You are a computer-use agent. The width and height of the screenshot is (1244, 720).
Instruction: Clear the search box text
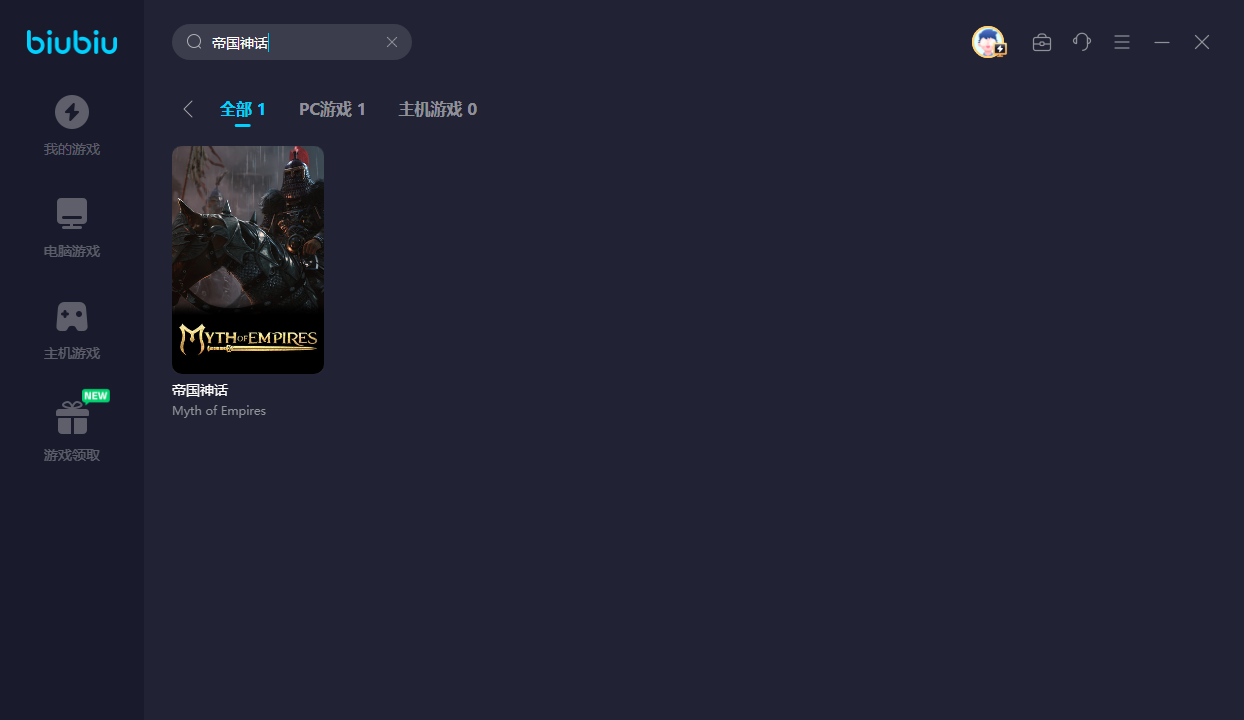[x=392, y=42]
